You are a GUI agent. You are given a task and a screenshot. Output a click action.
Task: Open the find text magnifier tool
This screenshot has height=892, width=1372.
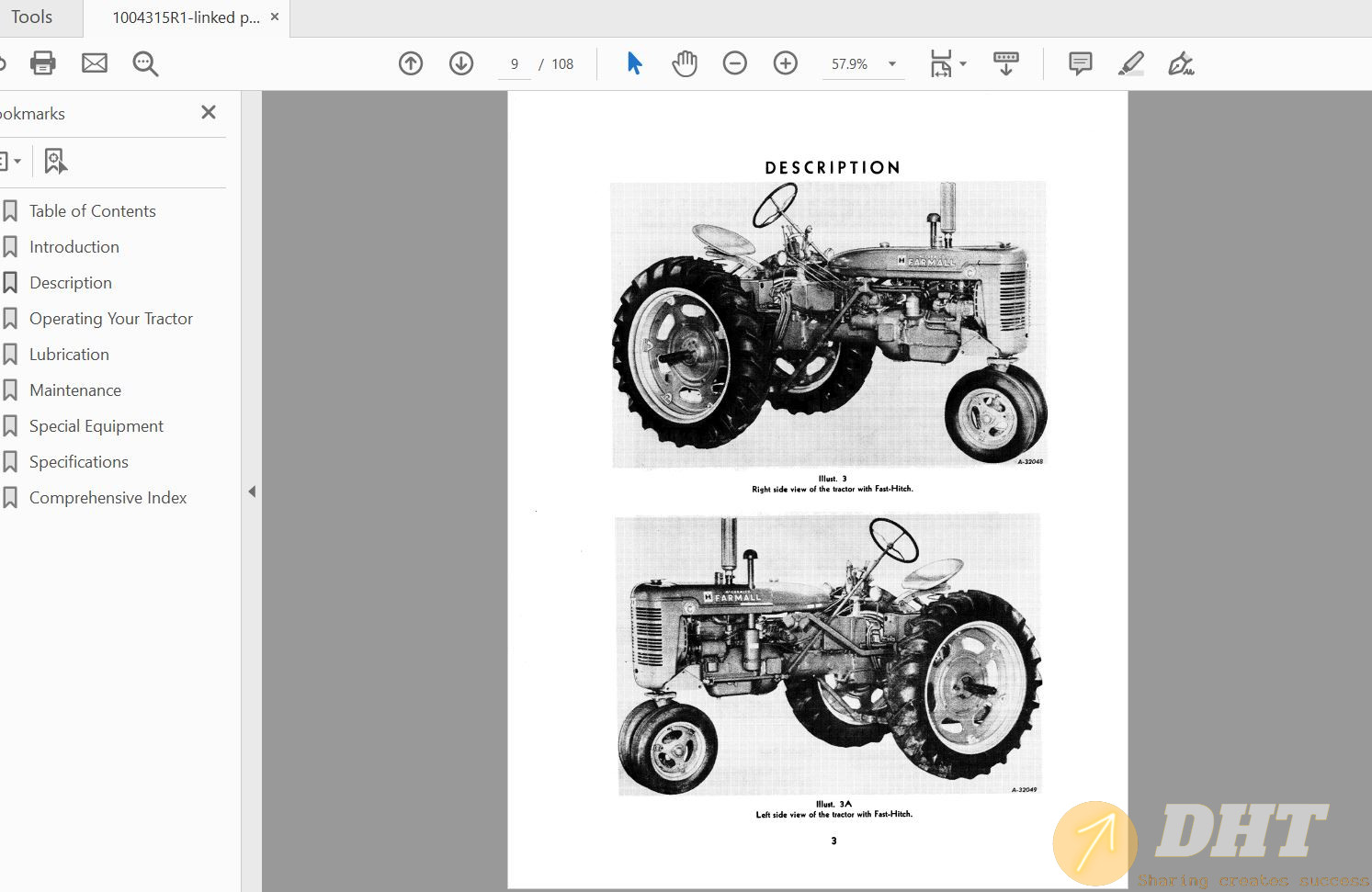point(145,63)
